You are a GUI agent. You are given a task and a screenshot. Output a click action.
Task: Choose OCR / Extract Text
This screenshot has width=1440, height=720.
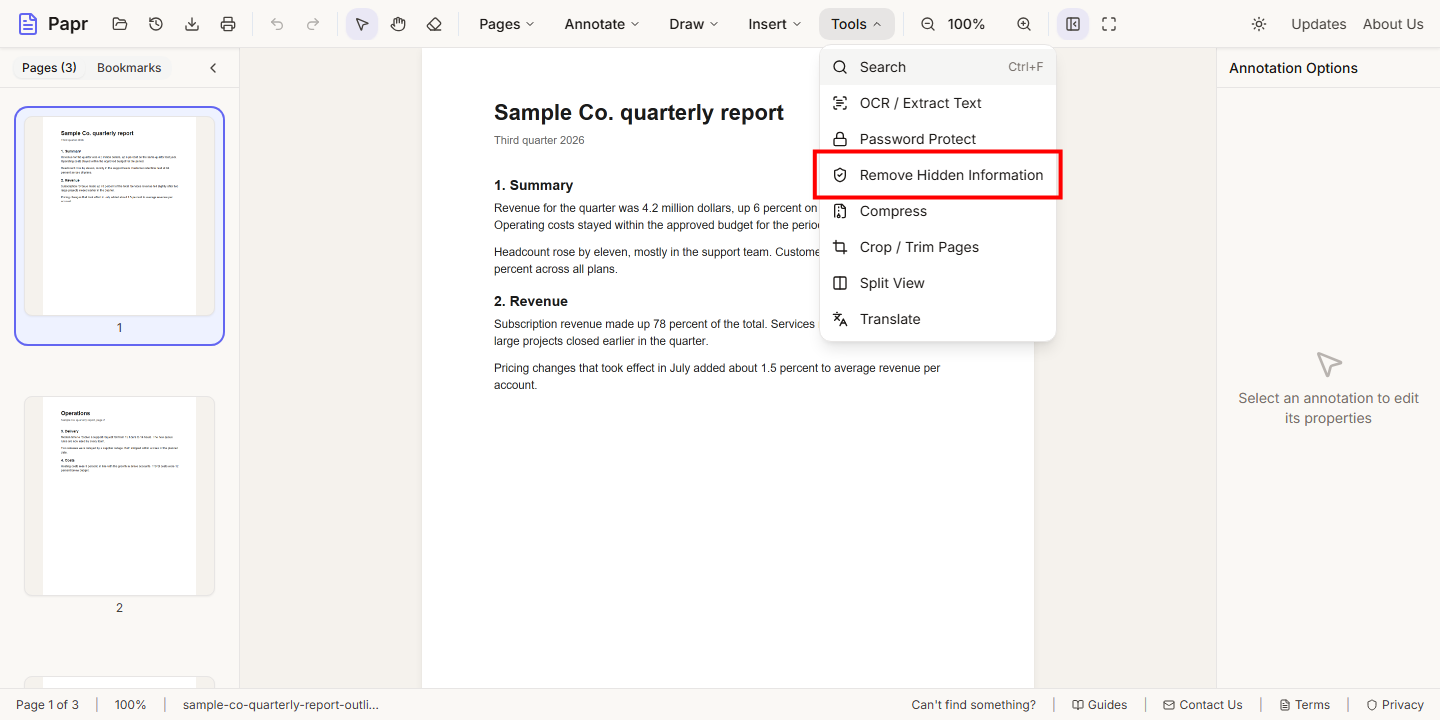coord(938,103)
